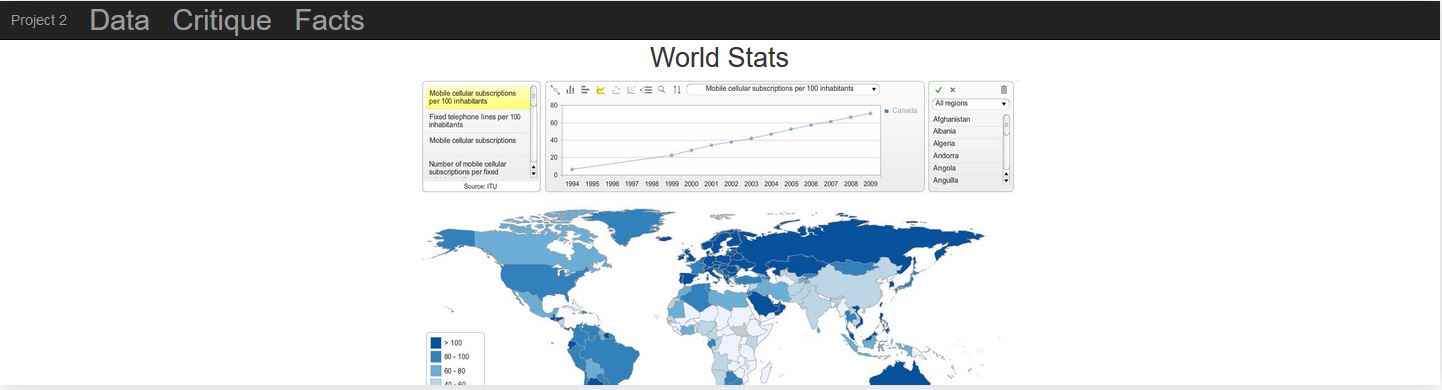Open the All regions dropdown

(970, 103)
